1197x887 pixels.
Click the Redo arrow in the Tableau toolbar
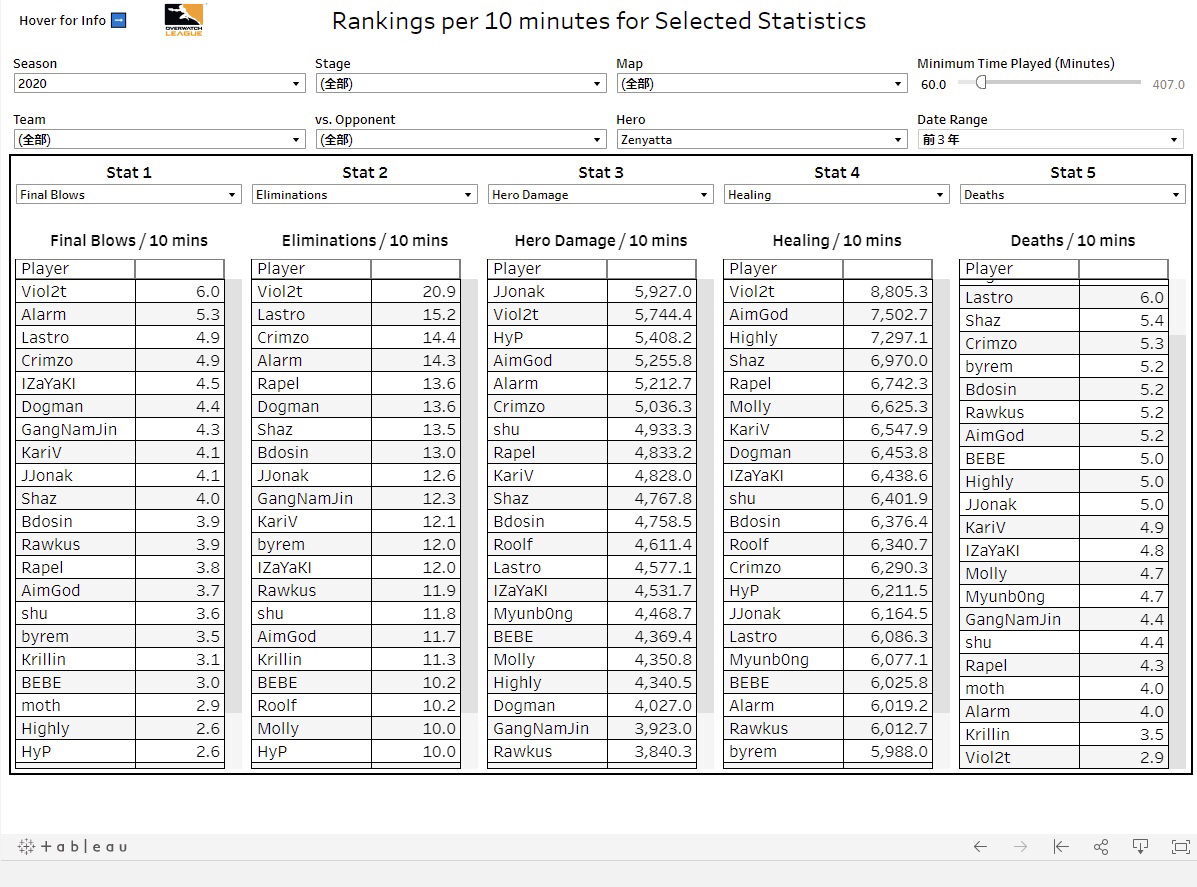[1020, 847]
